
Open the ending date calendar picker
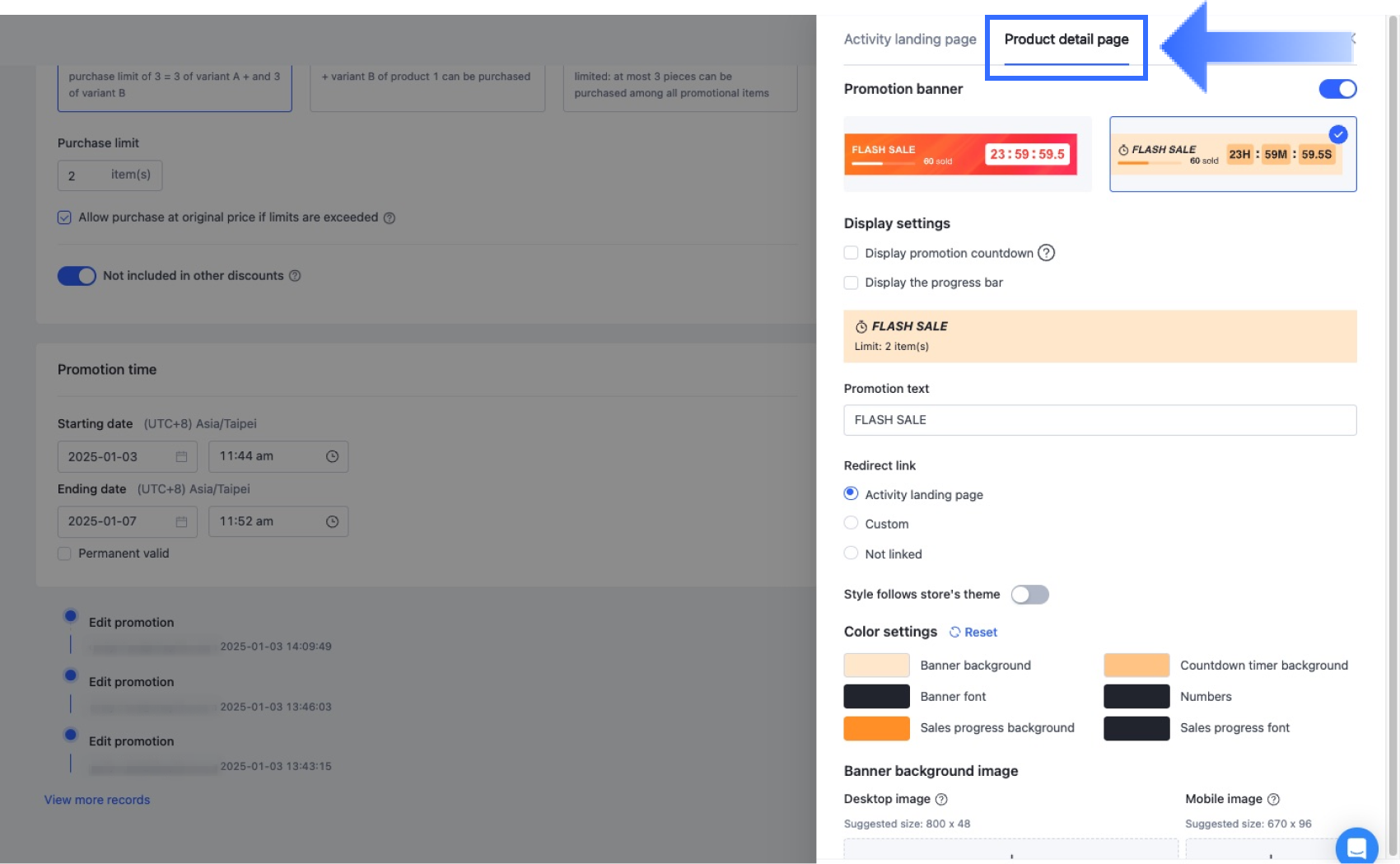pyautogui.click(x=181, y=521)
